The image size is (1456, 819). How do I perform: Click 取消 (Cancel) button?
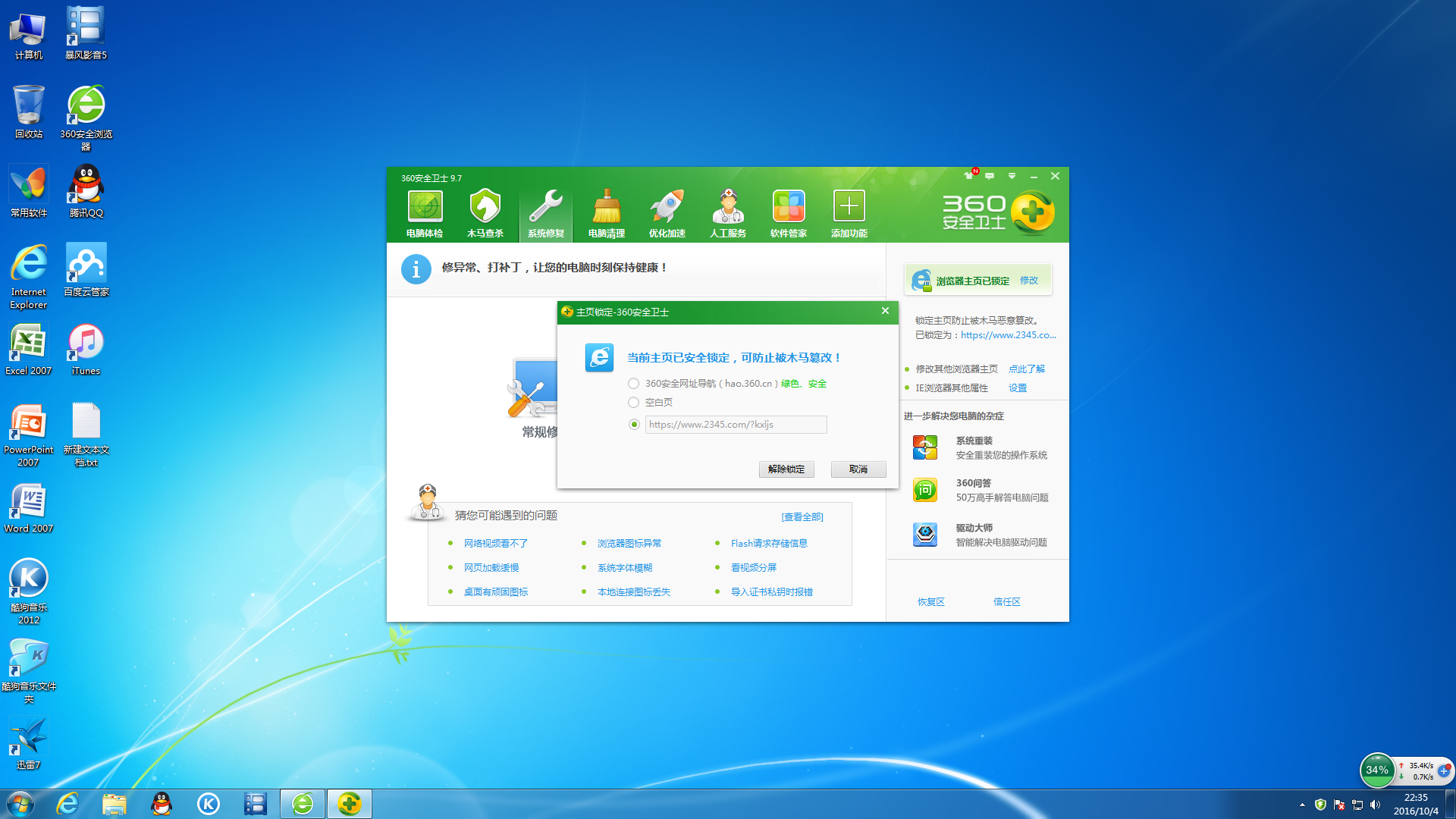click(x=858, y=468)
